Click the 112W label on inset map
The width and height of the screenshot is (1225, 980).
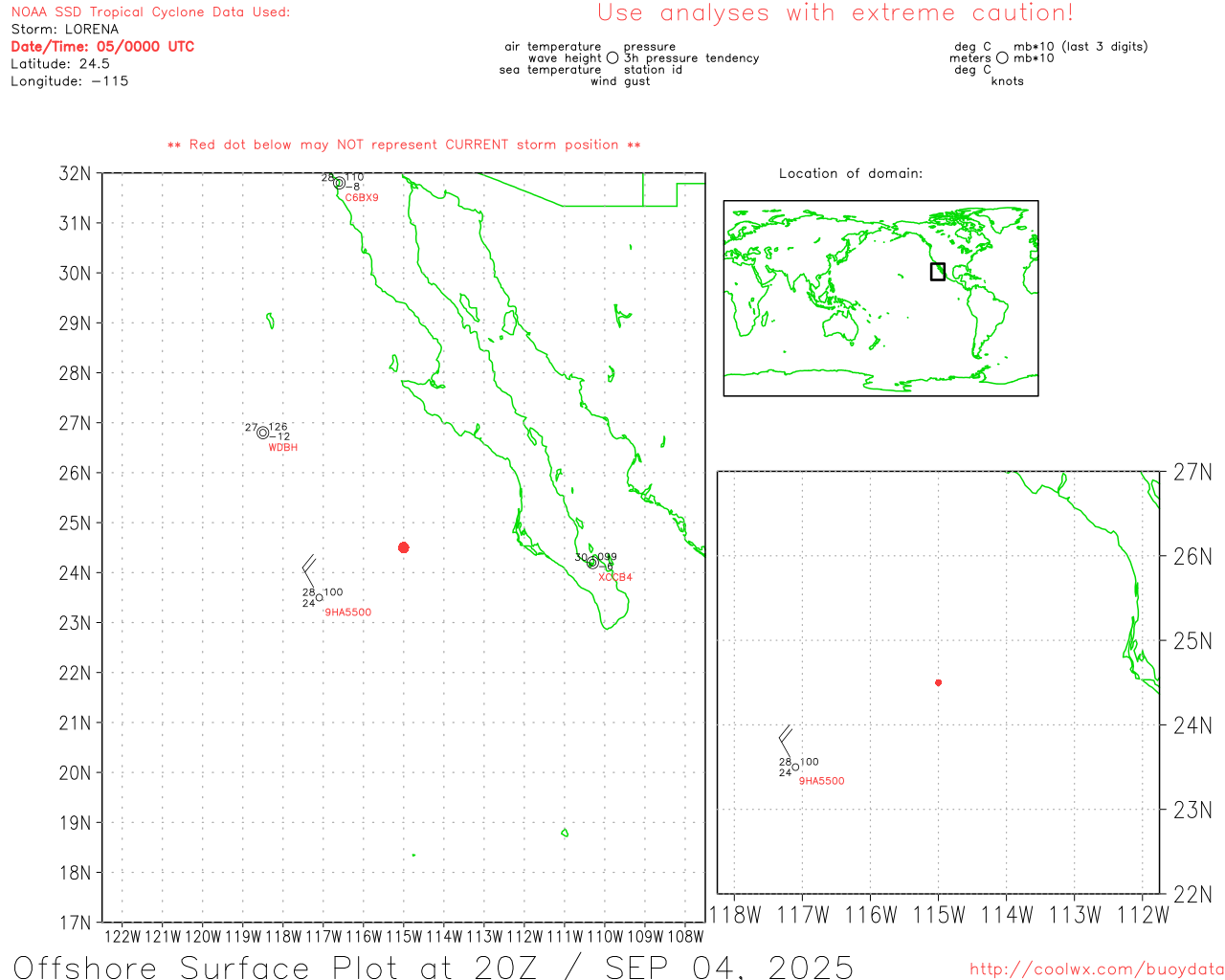1143,916
